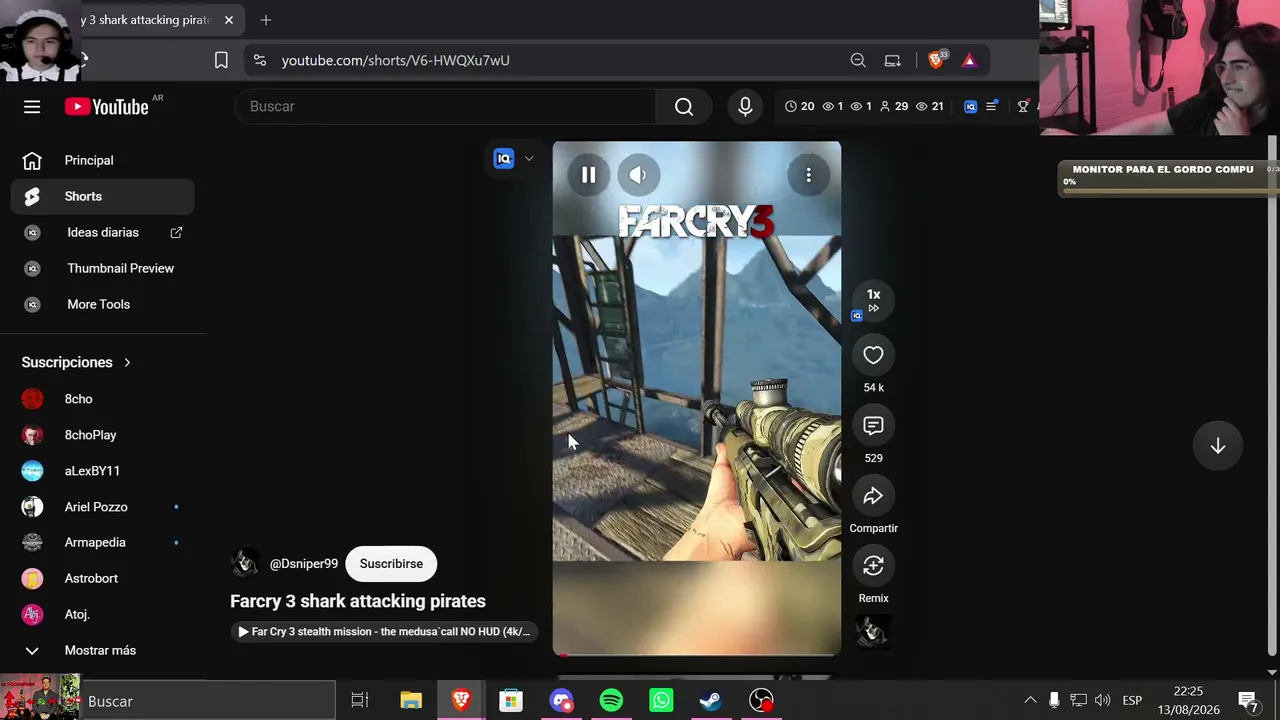
Task: Open the Windows notification center
Action: 1248,700
